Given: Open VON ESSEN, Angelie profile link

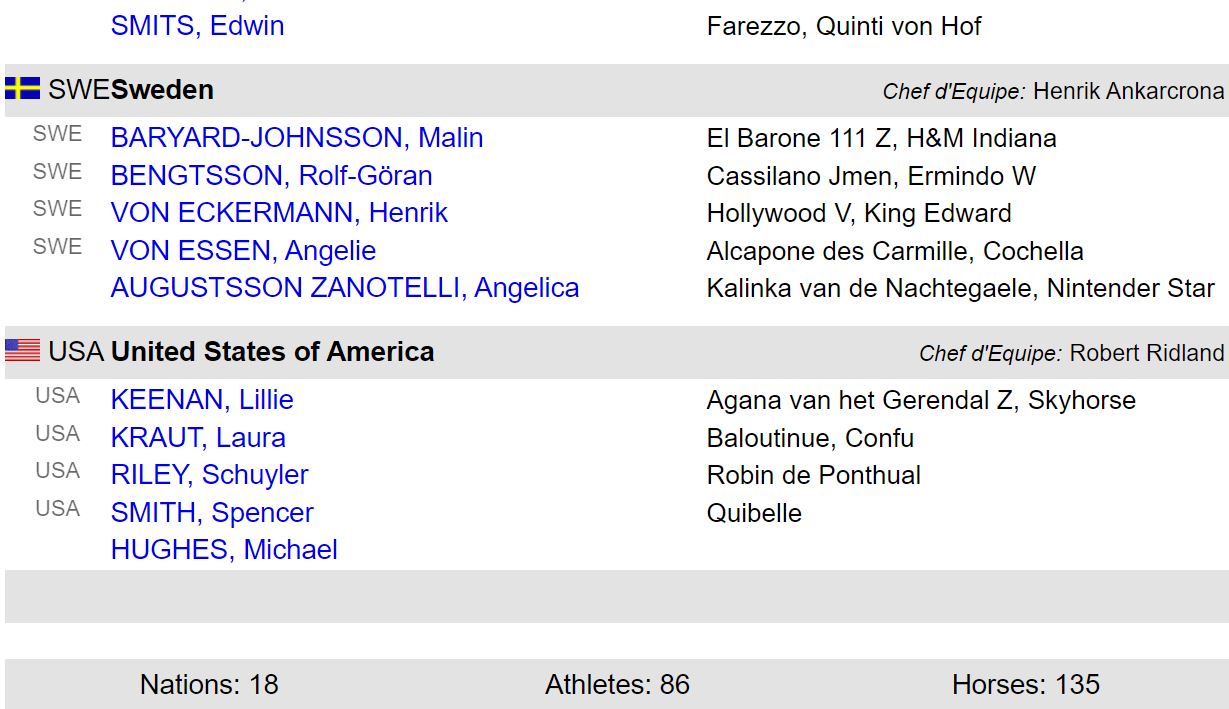Looking at the screenshot, I should pos(243,251).
